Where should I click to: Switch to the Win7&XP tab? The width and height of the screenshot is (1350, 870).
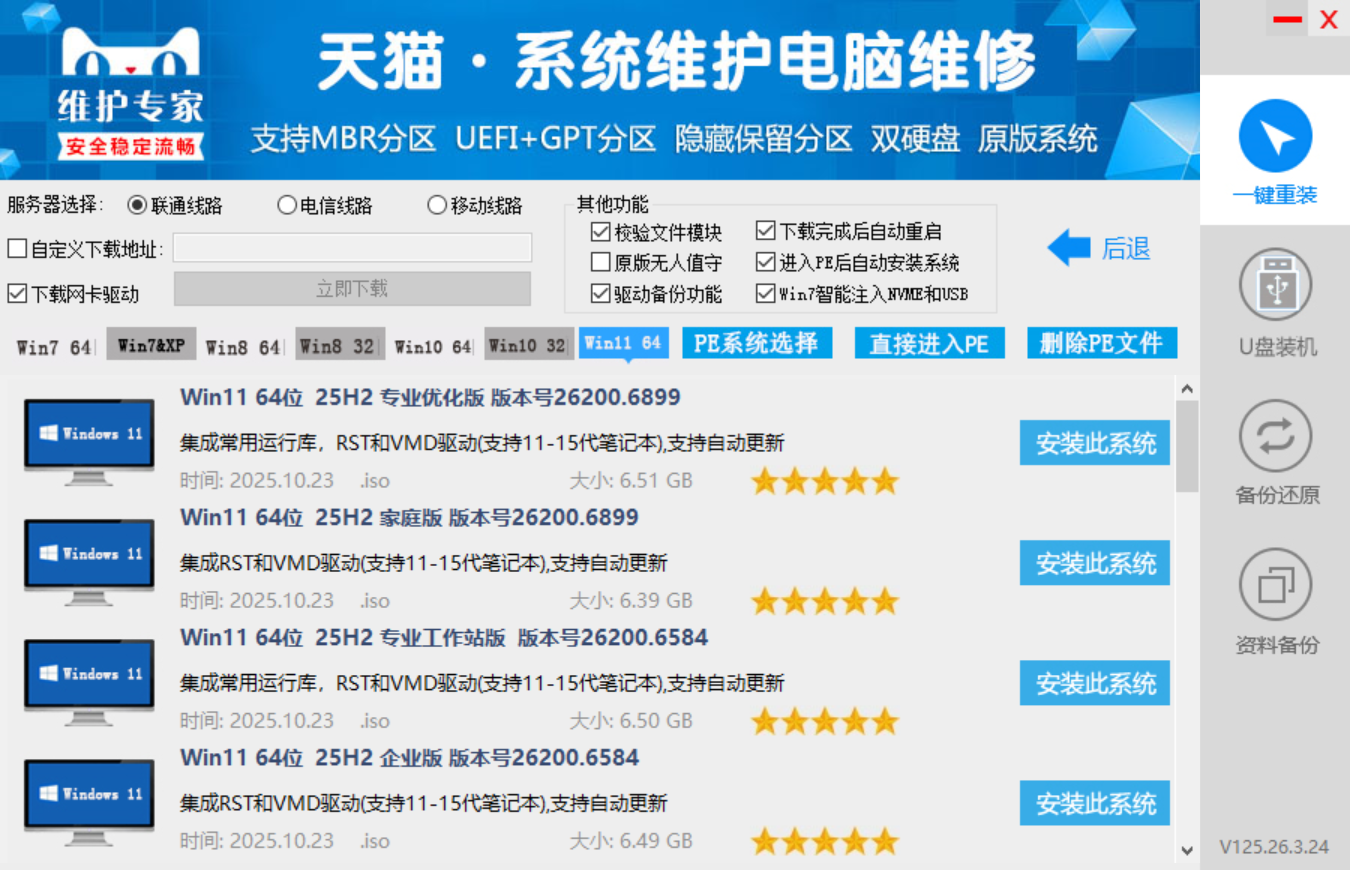[151, 345]
